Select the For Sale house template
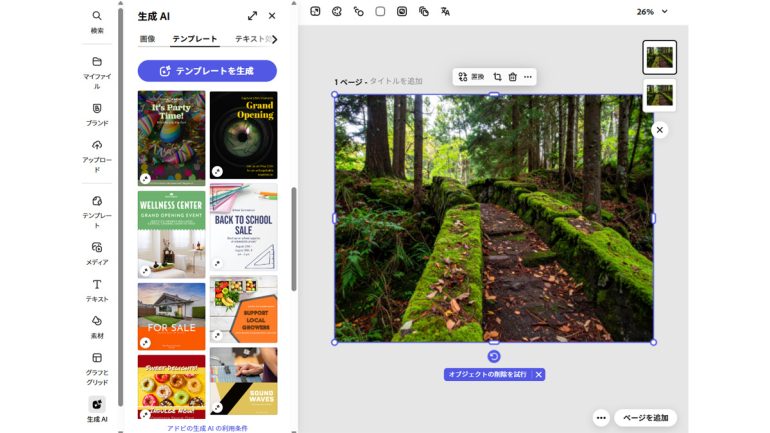Image resolution: width=770 pixels, height=433 pixels. pyautogui.click(x=171, y=316)
